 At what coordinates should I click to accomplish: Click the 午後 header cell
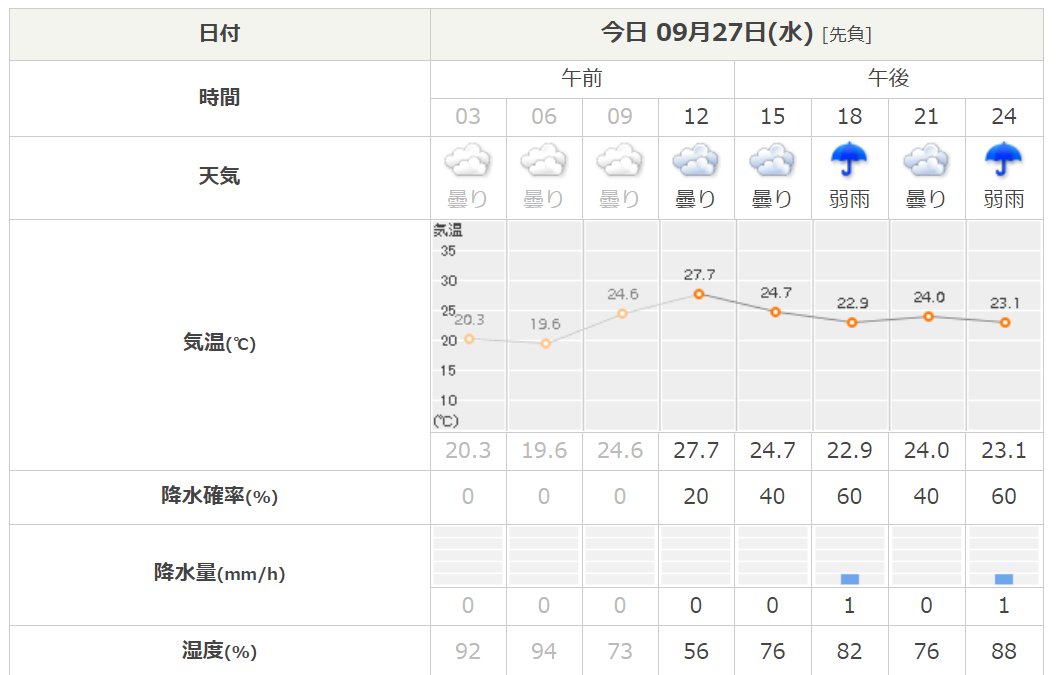(x=888, y=78)
